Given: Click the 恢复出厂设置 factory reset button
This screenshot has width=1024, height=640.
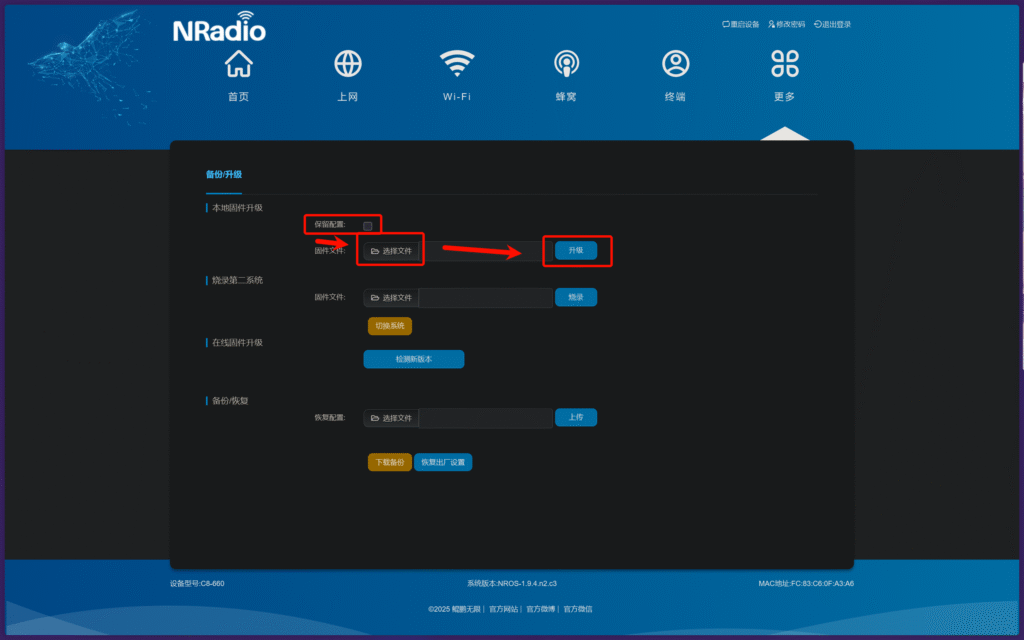Looking at the screenshot, I should [x=443, y=462].
